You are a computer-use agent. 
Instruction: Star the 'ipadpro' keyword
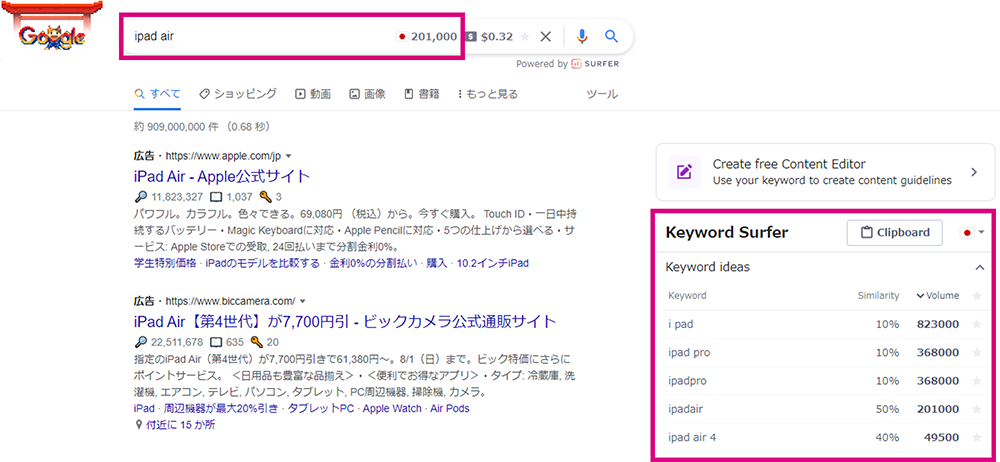976,381
